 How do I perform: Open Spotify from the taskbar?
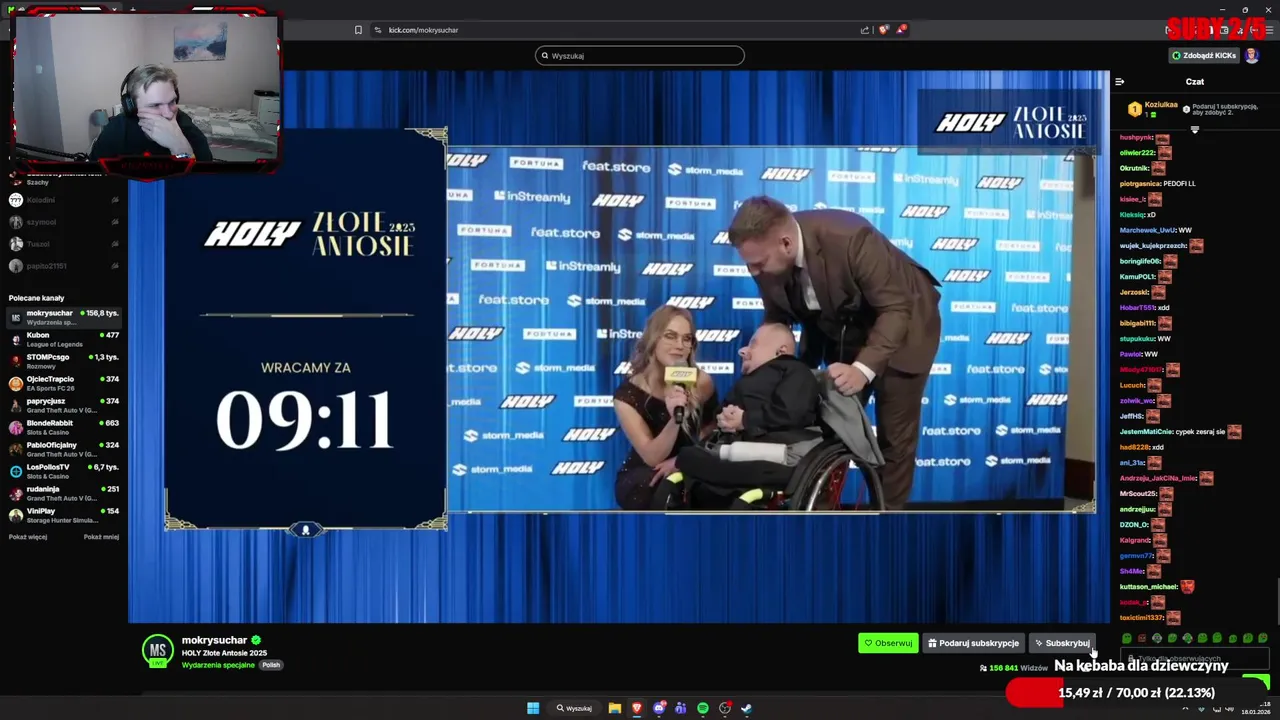(x=703, y=708)
